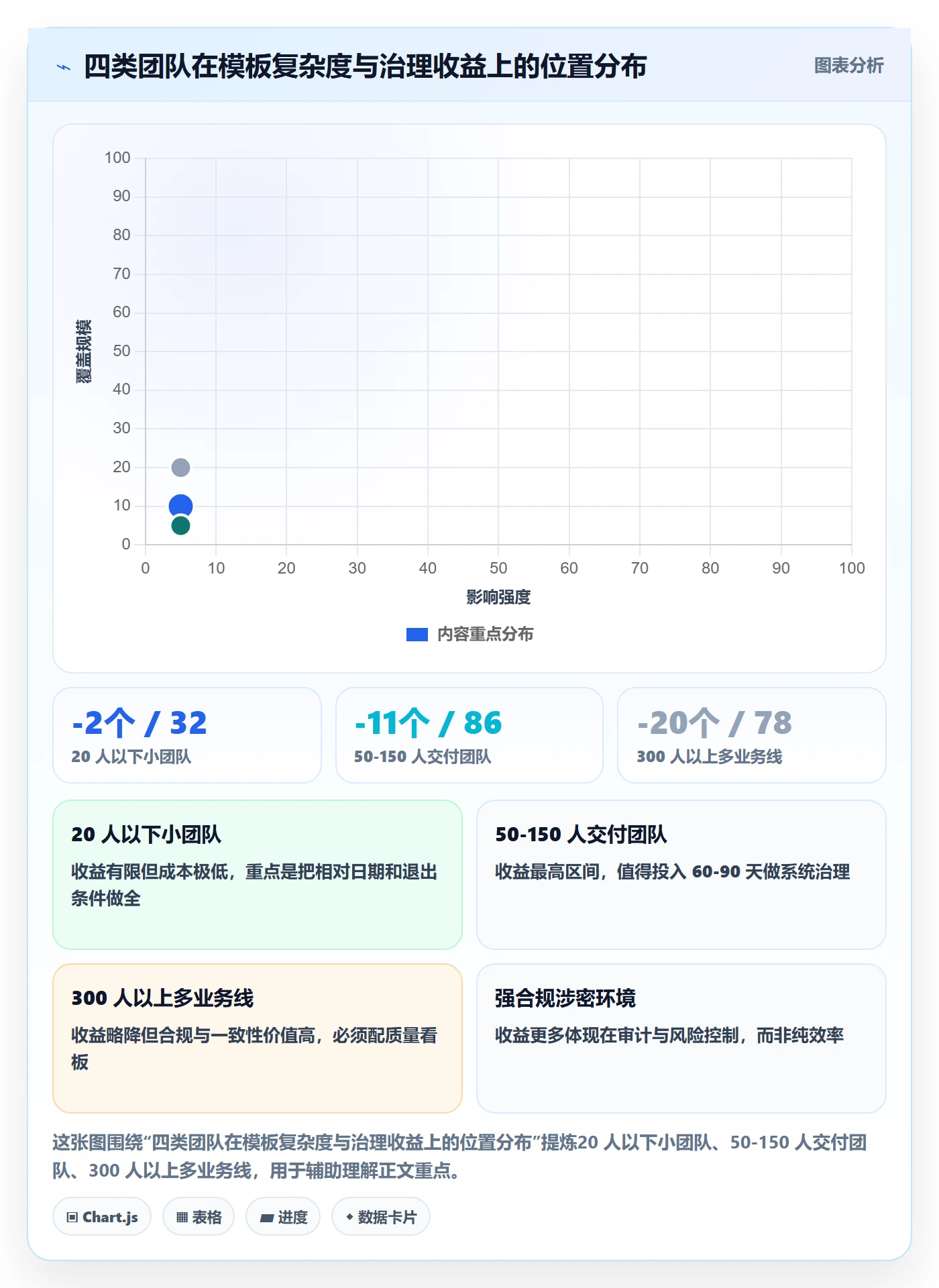Click the gray scatter point at value 20
The width and height of the screenshot is (939, 1288).
coord(180,468)
